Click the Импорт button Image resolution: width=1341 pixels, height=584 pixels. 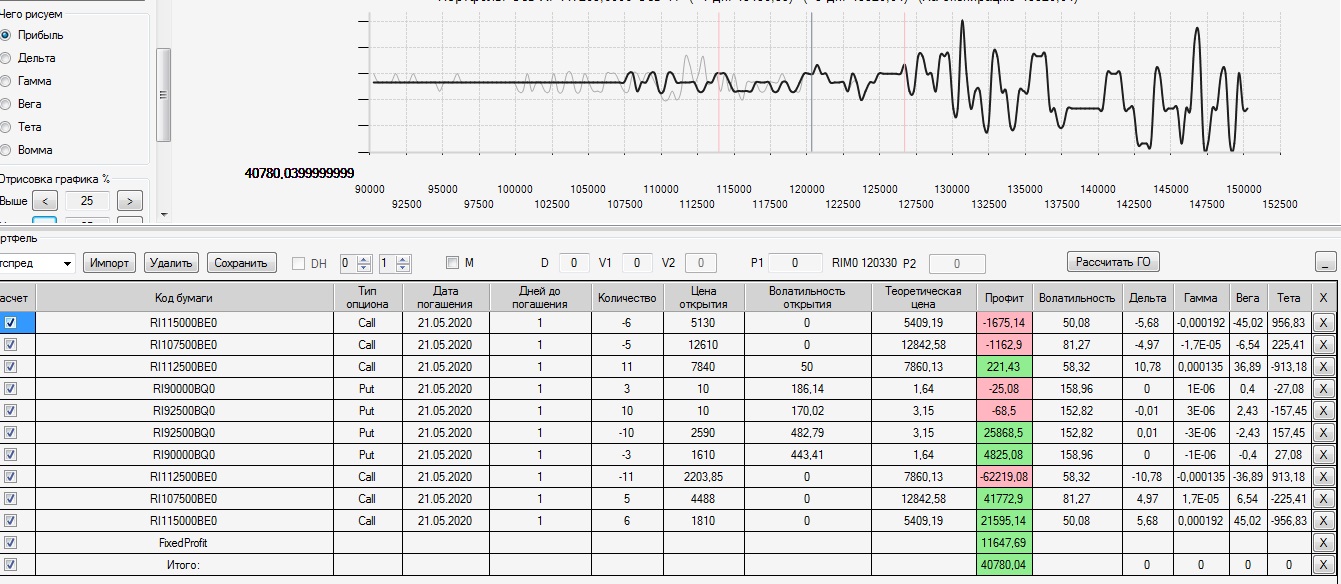click(x=109, y=263)
